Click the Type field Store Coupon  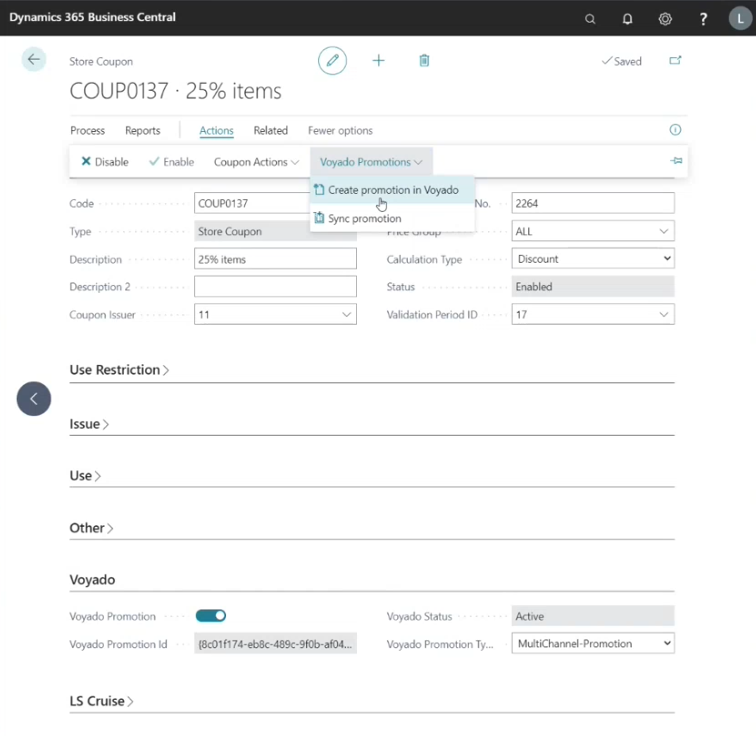[275, 231]
